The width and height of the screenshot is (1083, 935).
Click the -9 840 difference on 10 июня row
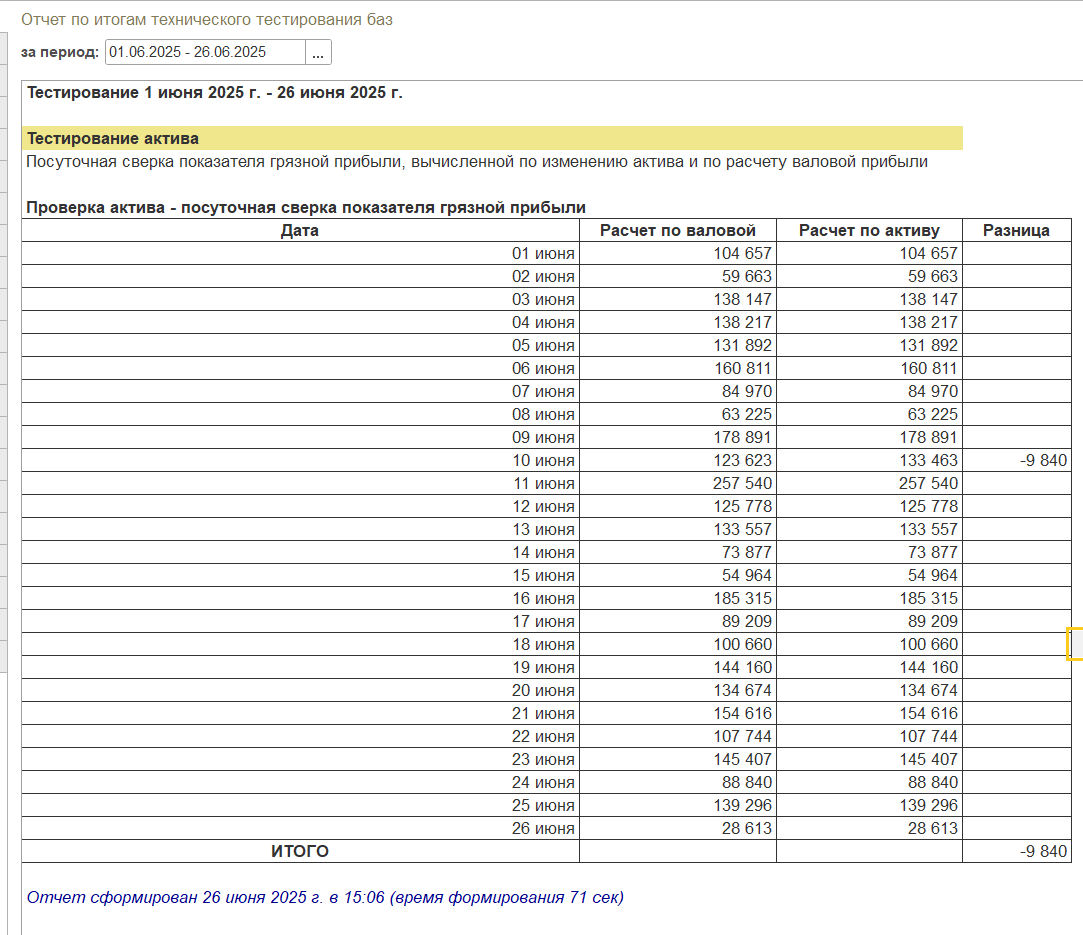1017,461
